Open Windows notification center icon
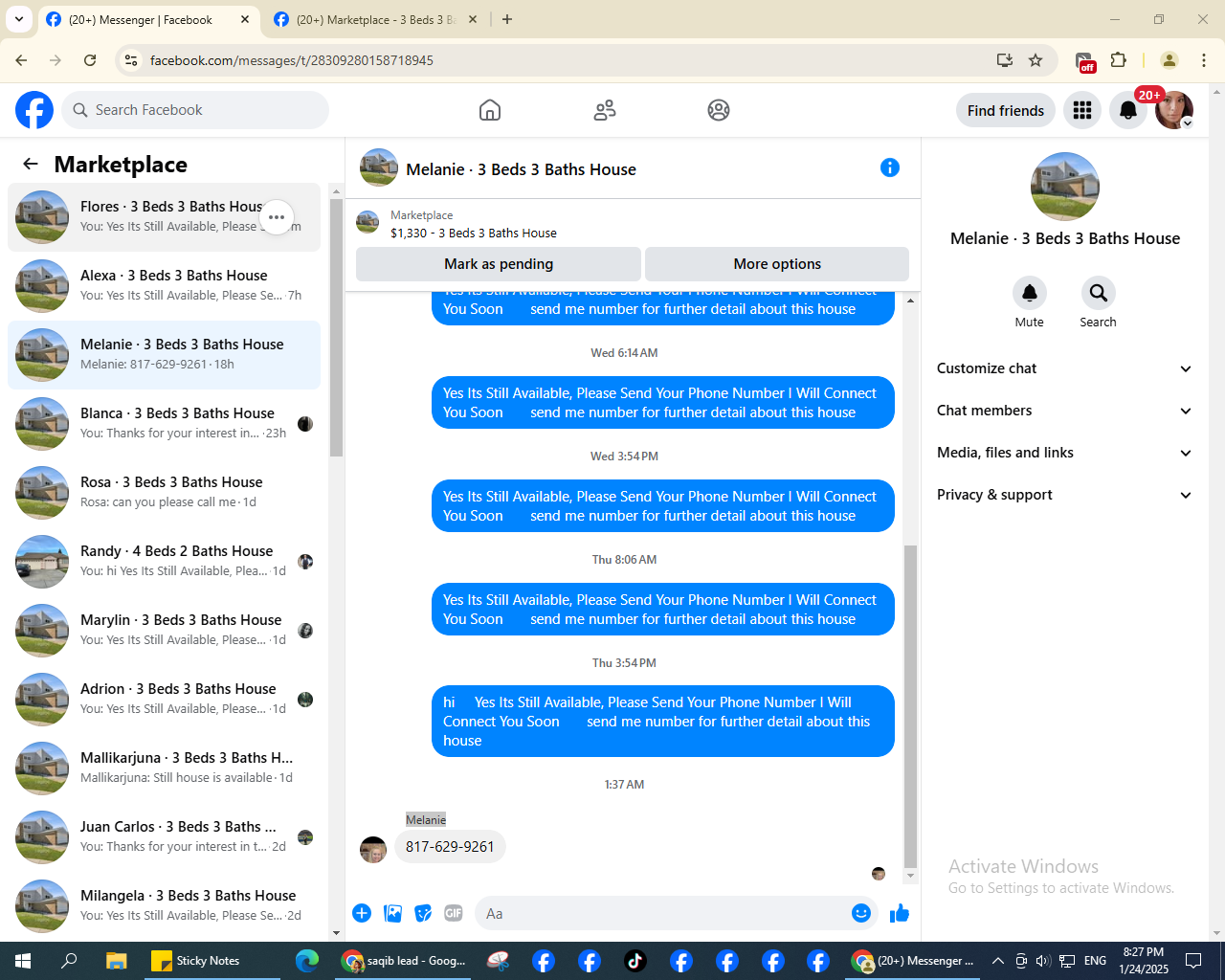Viewport: 1225px width, 980px height. 1193,960
